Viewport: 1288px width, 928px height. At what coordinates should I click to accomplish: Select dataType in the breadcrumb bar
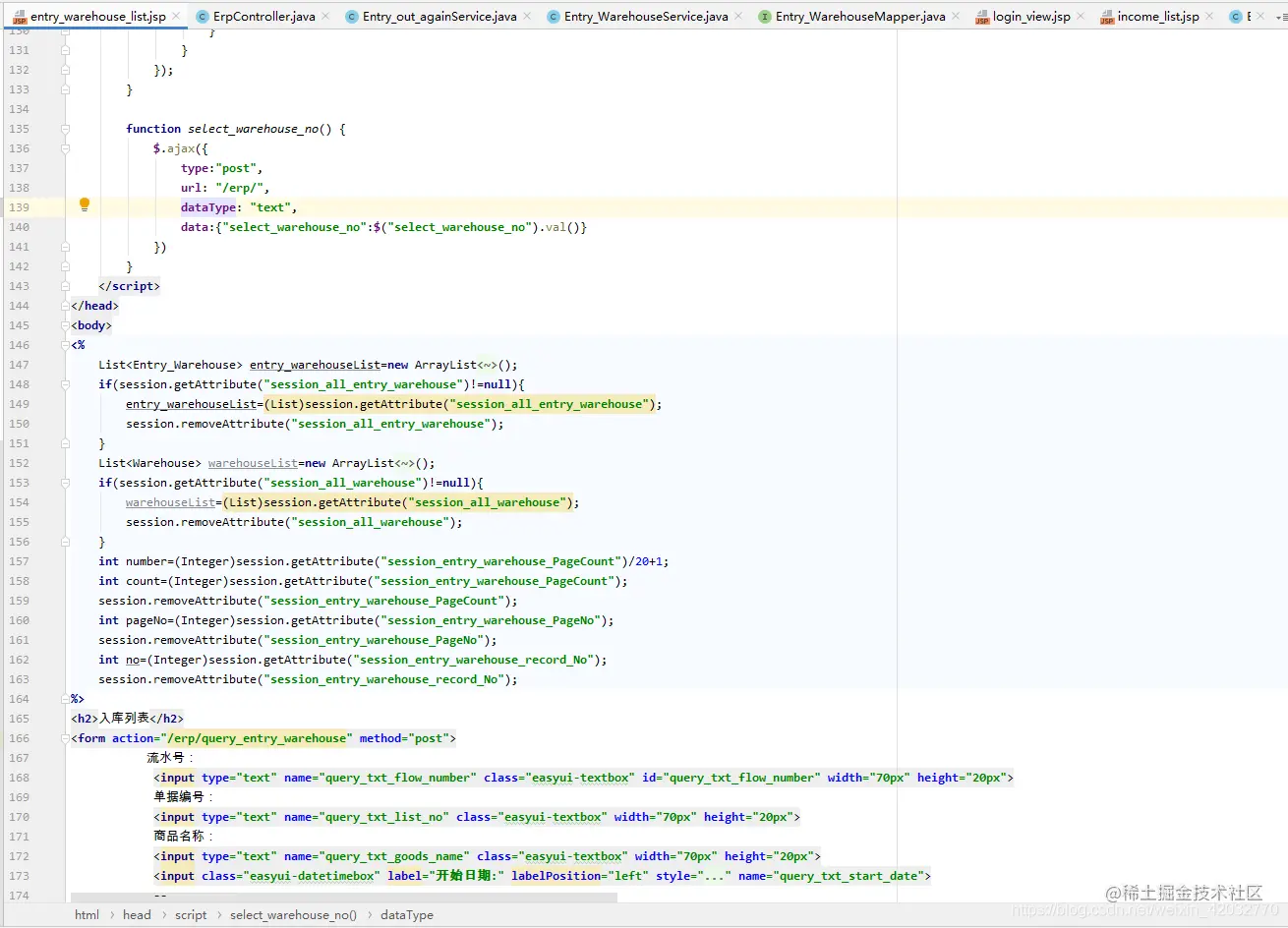(x=407, y=915)
